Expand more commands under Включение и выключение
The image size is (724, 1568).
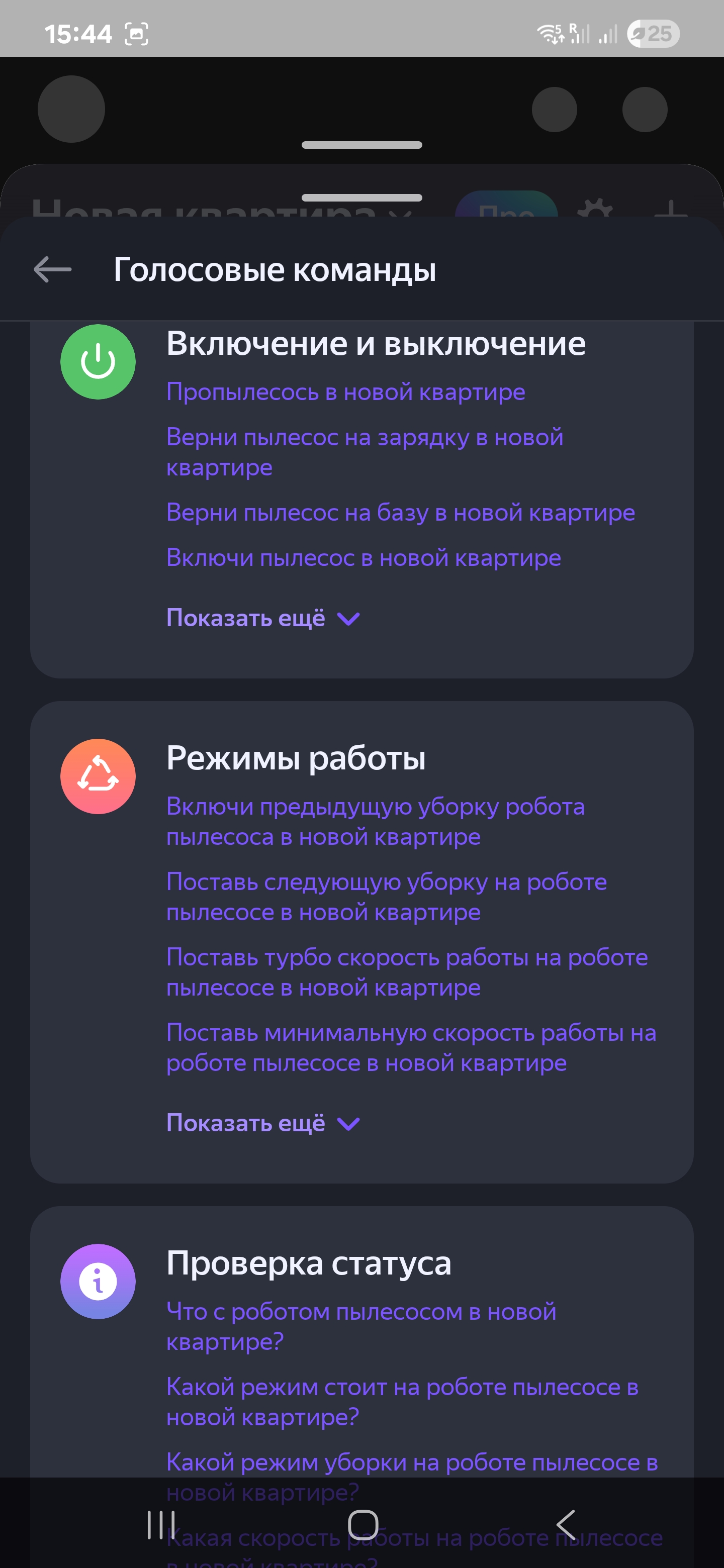coord(263,619)
